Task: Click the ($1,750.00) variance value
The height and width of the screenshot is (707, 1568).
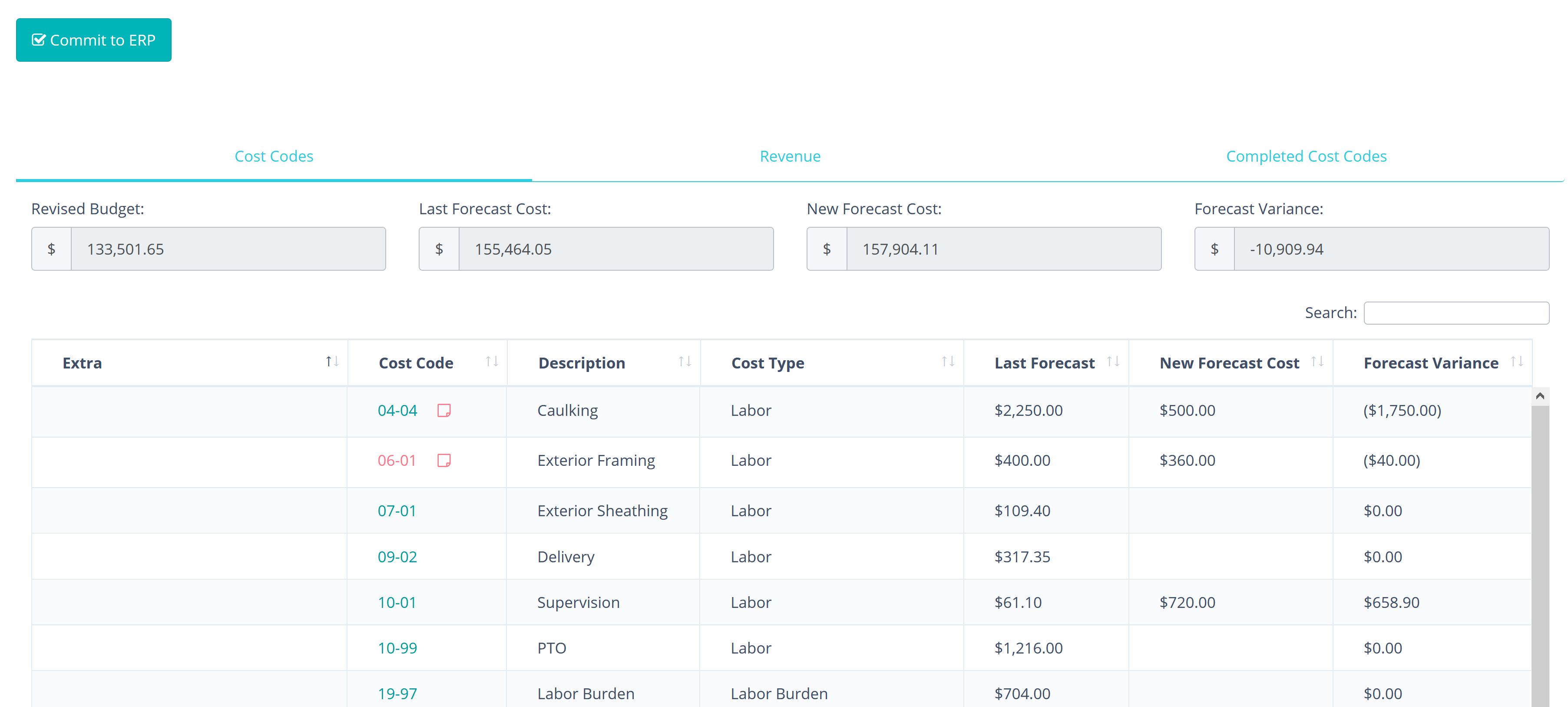Action: point(1402,411)
